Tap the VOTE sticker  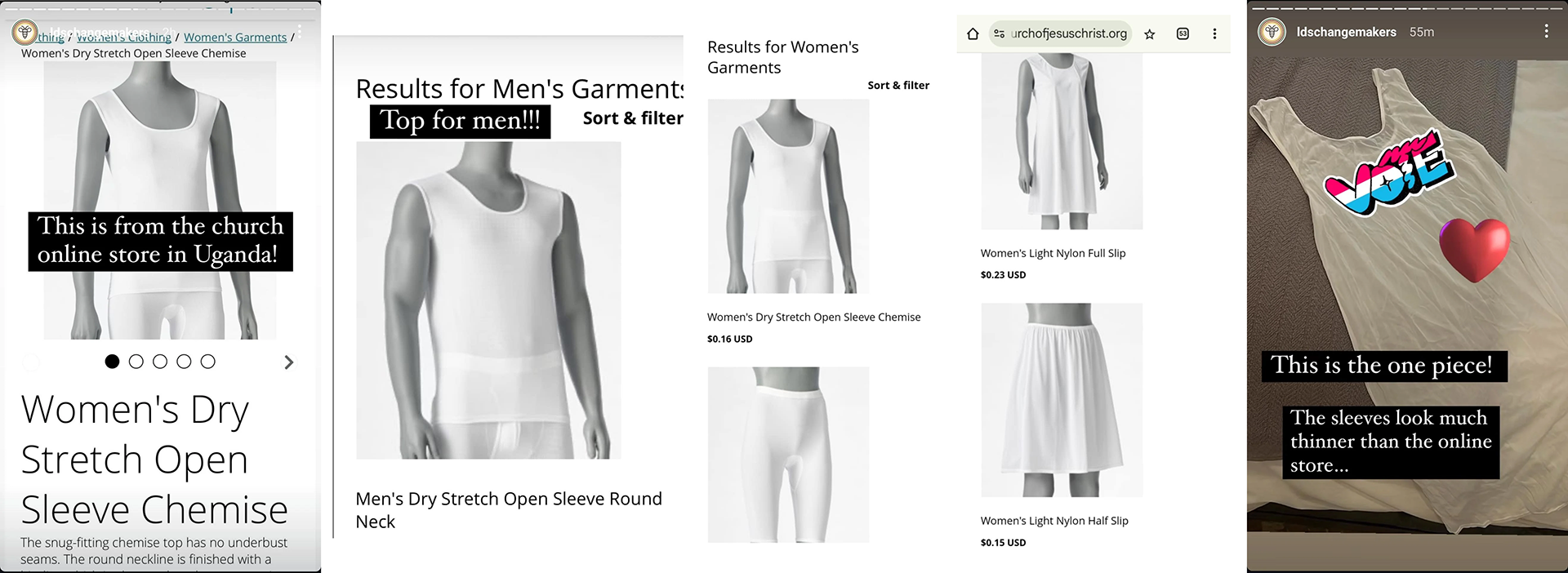coord(1388,174)
